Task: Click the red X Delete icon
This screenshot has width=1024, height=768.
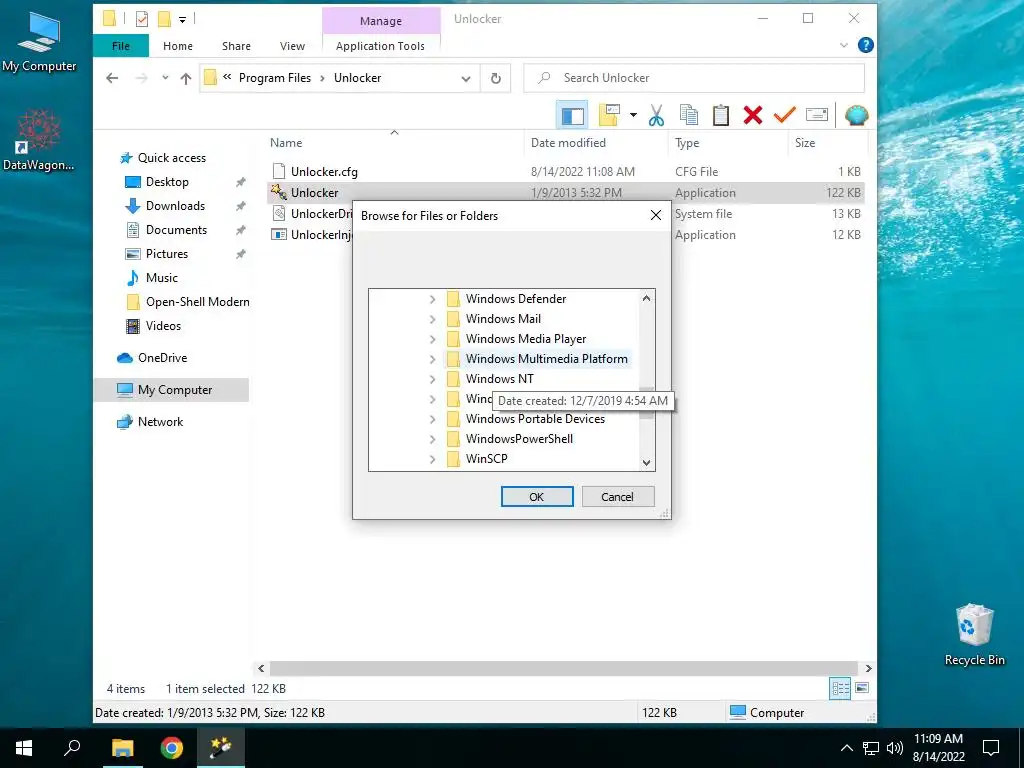Action: tap(752, 116)
